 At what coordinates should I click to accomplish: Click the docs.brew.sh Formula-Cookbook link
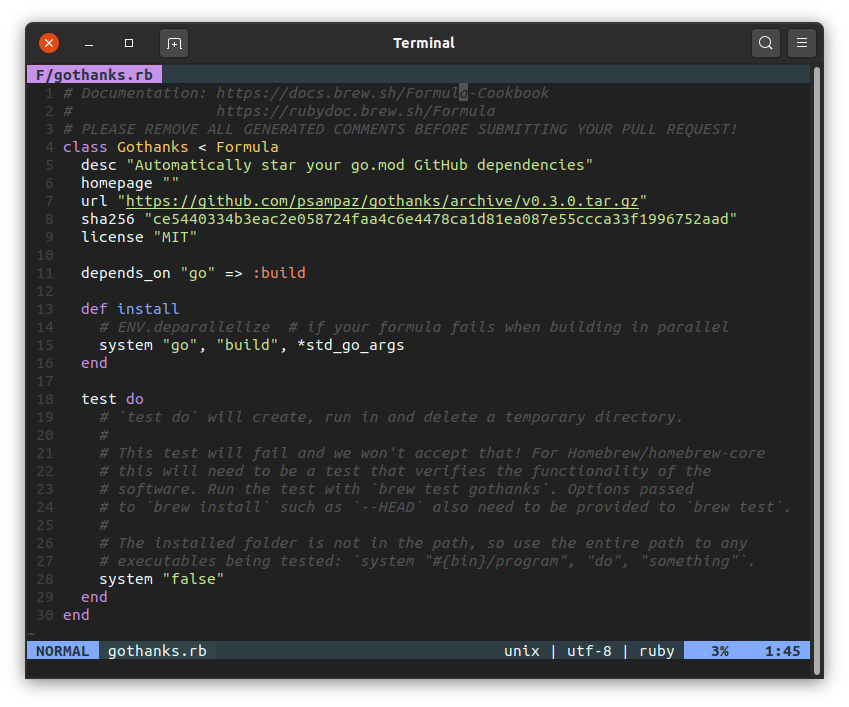click(x=382, y=93)
